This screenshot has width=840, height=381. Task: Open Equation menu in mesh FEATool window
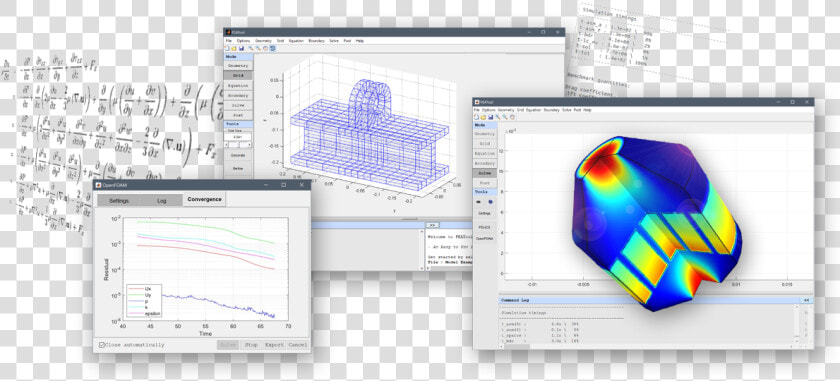click(296, 41)
